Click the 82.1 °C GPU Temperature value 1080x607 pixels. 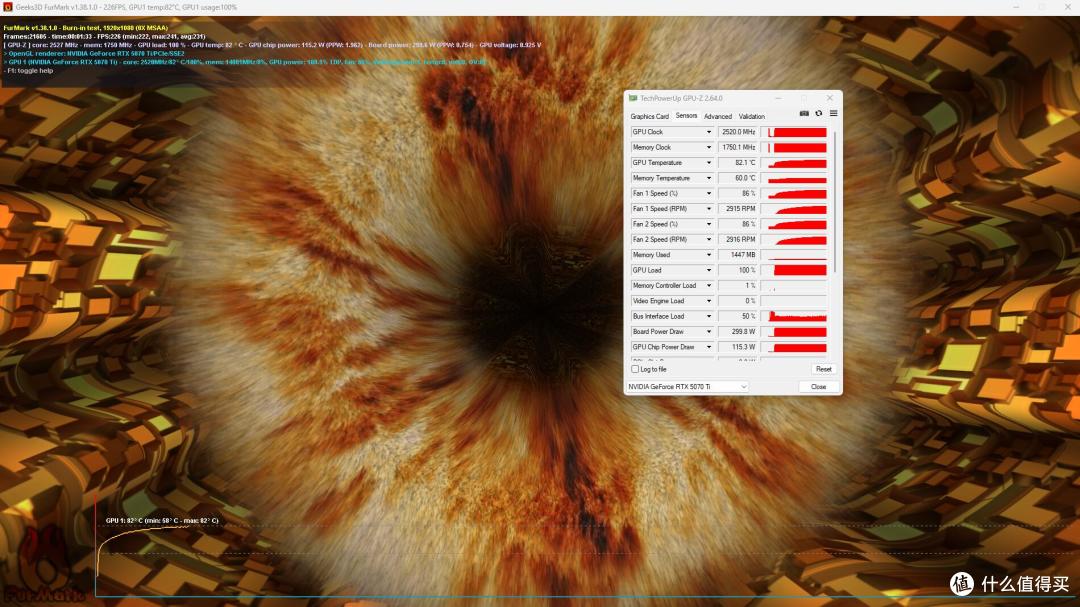coord(738,163)
